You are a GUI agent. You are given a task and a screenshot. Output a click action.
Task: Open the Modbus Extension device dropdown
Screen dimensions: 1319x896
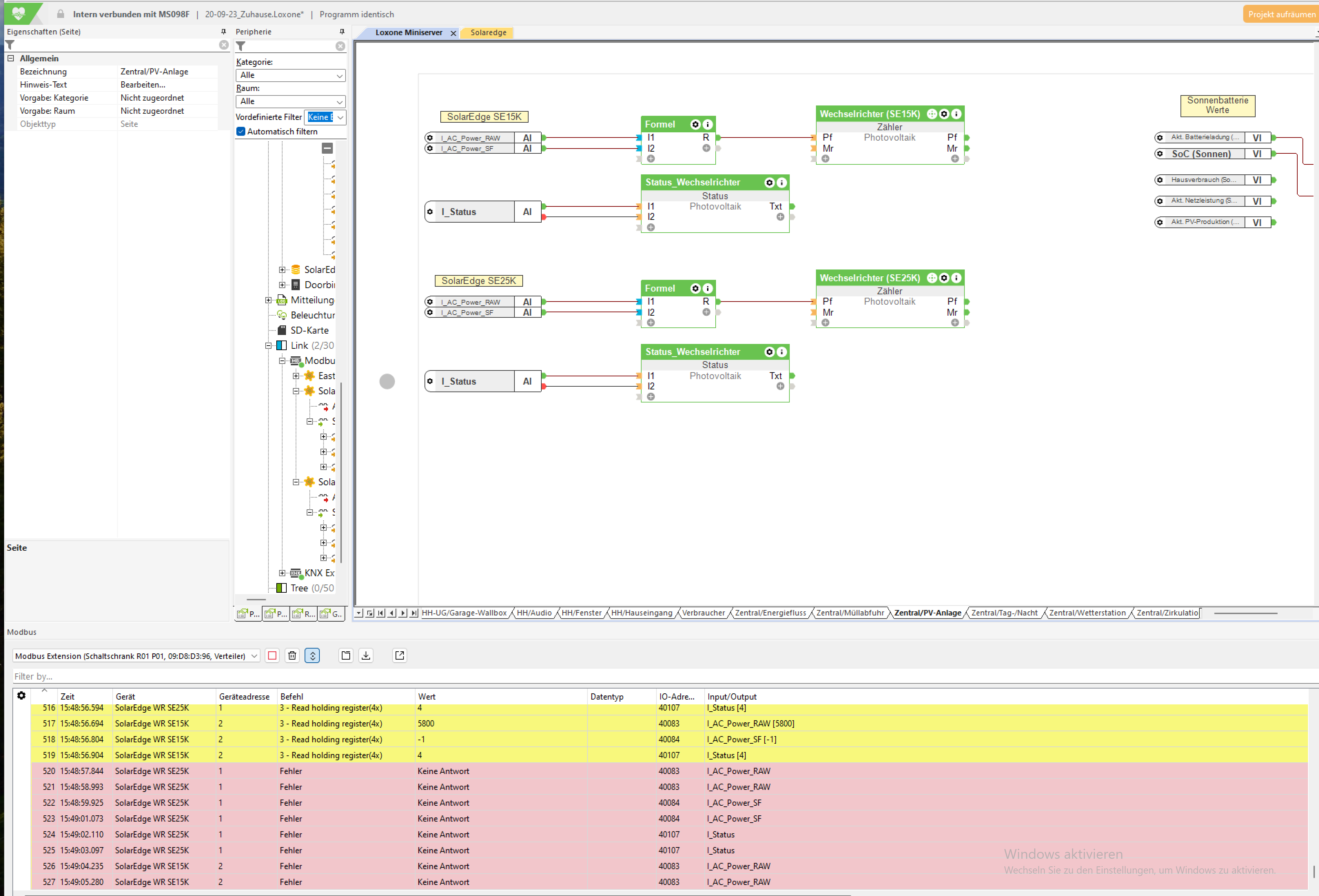click(x=136, y=656)
